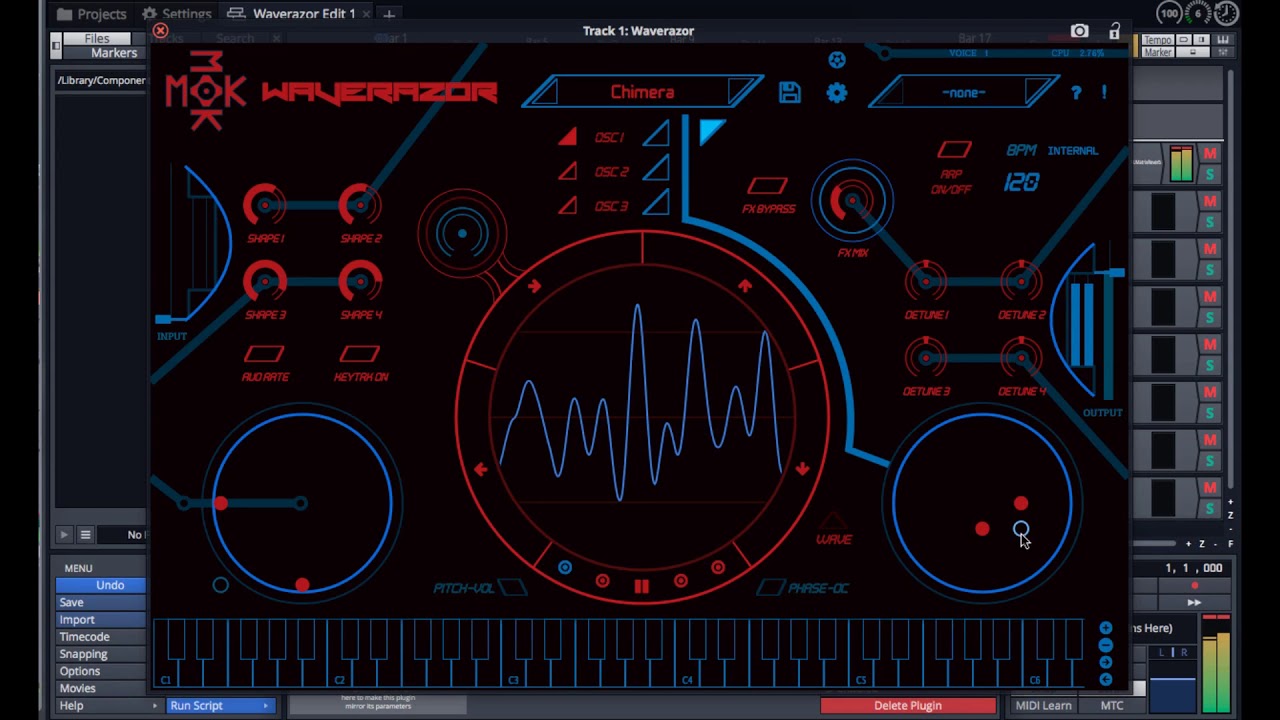The height and width of the screenshot is (720, 1280).
Task: Toggle the PHASE-DC switch
Action: coord(771,588)
